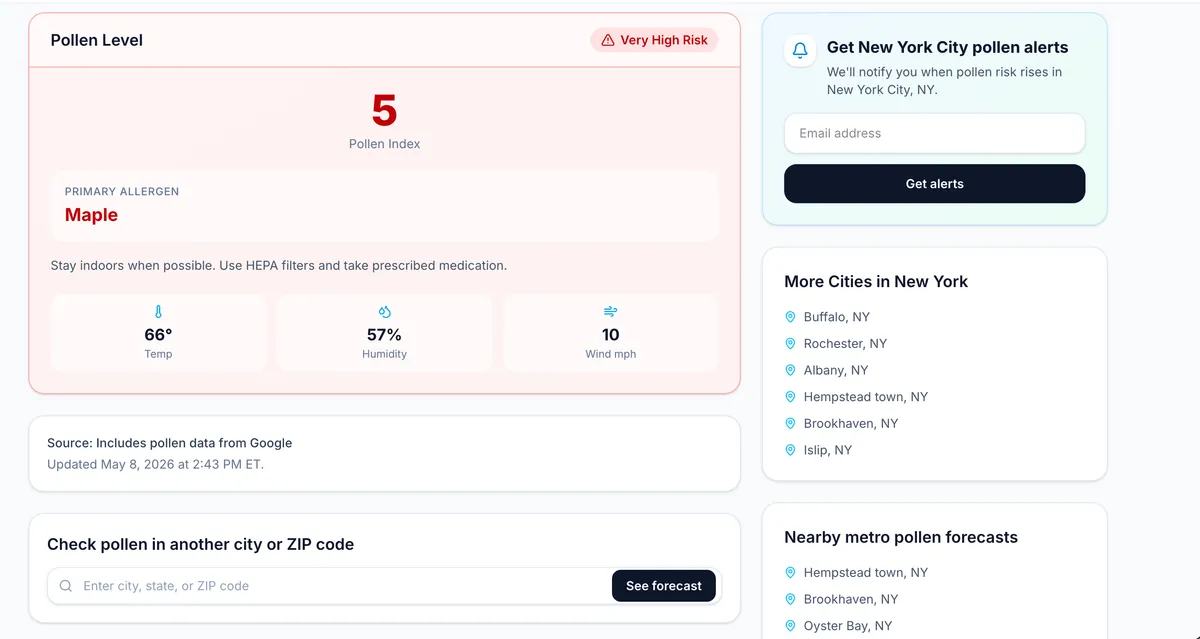The image size is (1200, 639).
Task: Click the Nearby metro pollen forecasts heading
Action: coord(901,537)
